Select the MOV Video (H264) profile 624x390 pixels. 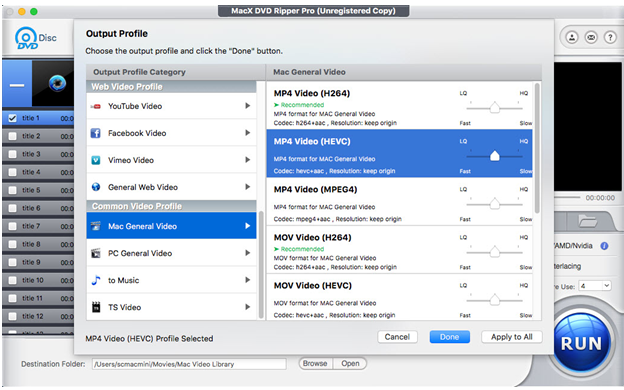coord(399,250)
